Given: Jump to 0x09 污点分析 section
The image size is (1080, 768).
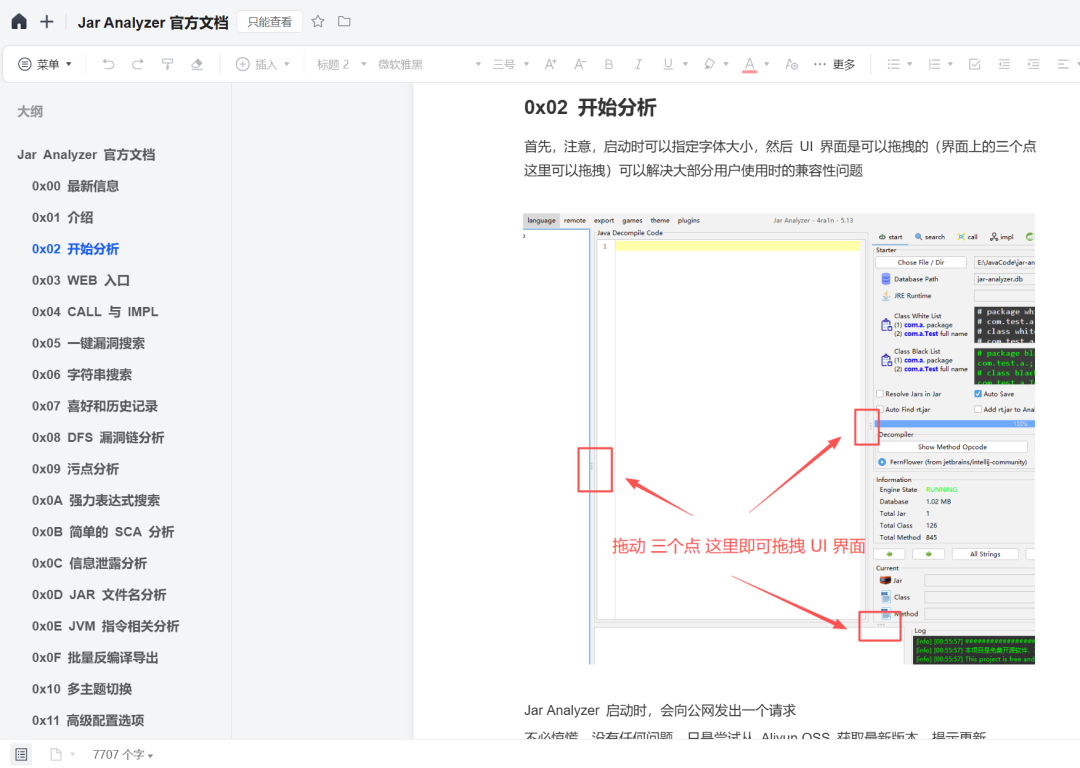Looking at the screenshot, I should (x=75, y=469).
